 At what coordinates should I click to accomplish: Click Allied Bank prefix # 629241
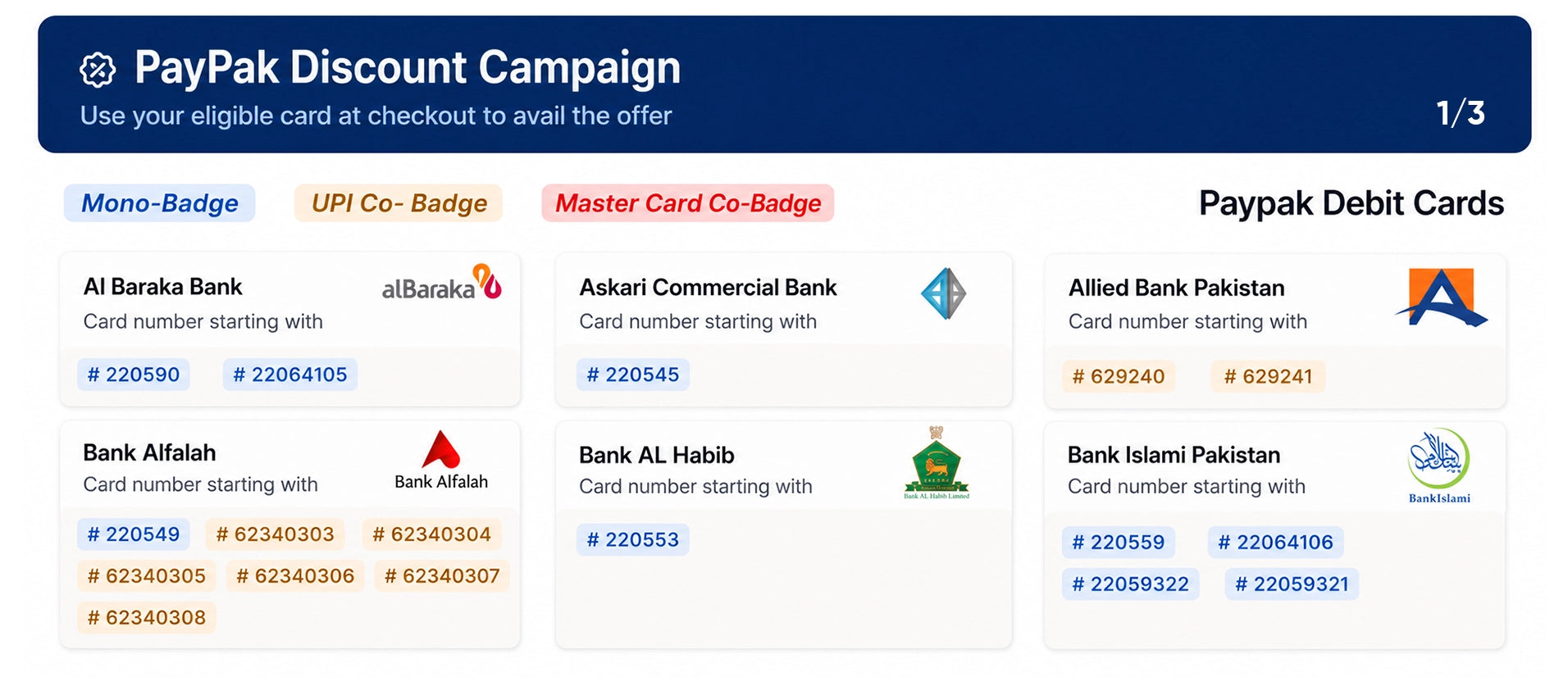1268,376
